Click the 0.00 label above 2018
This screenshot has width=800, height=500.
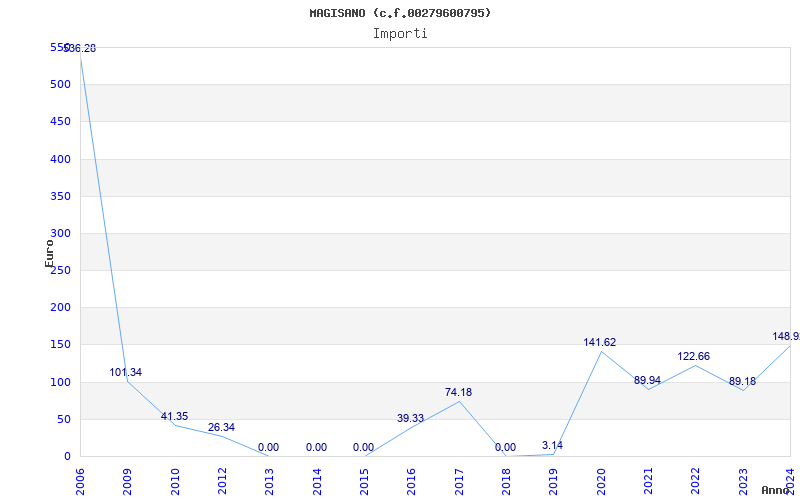(505, 447)
